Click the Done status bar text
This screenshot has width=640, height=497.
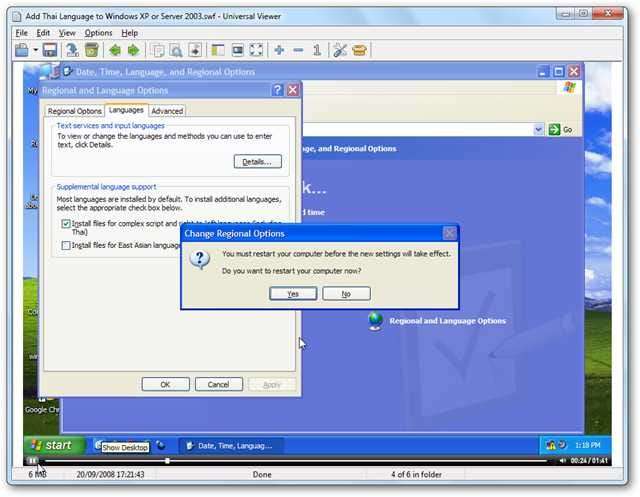pos(262,474)
